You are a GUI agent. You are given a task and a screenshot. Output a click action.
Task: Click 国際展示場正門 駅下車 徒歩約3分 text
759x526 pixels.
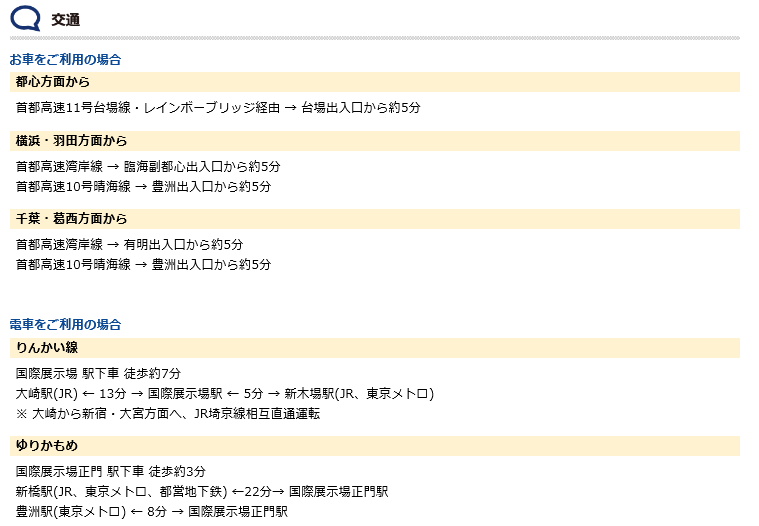pos(111,471)
